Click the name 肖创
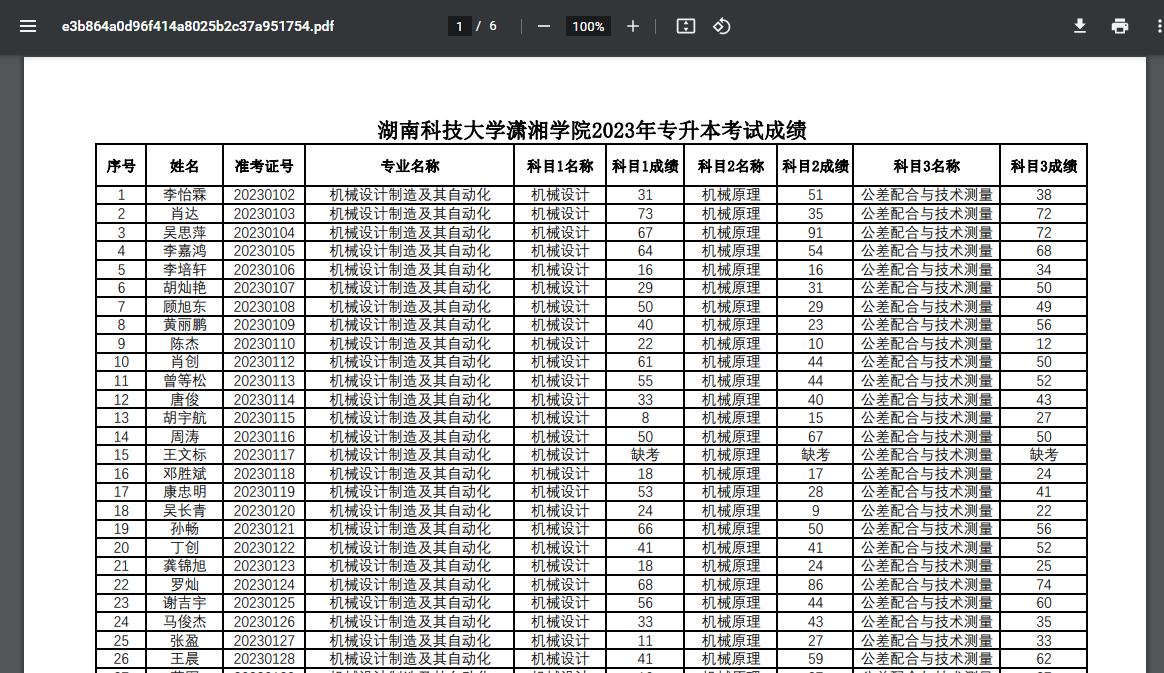 click(x=185, y=362)
